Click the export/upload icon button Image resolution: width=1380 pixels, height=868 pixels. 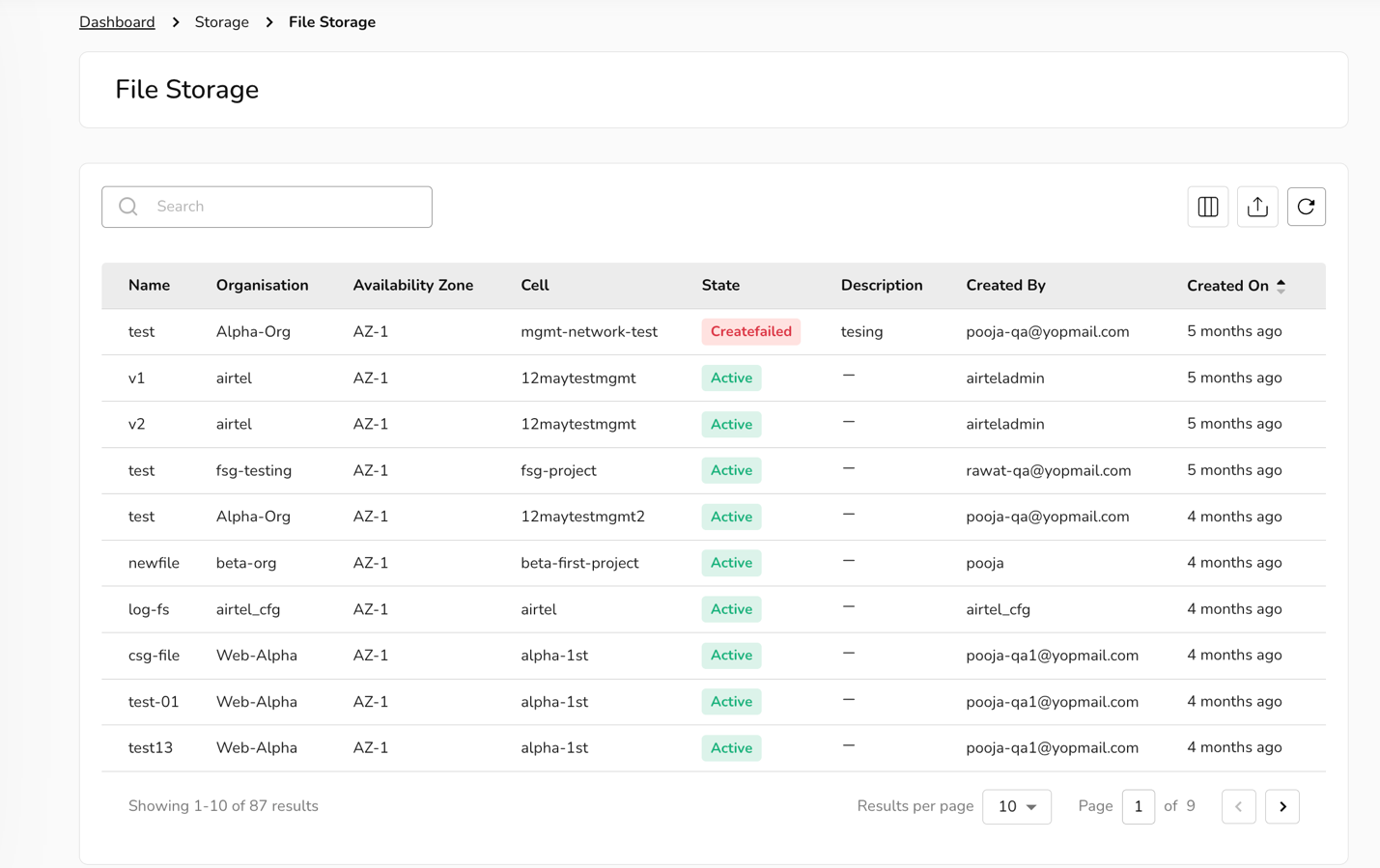(x=1256, y=207)
